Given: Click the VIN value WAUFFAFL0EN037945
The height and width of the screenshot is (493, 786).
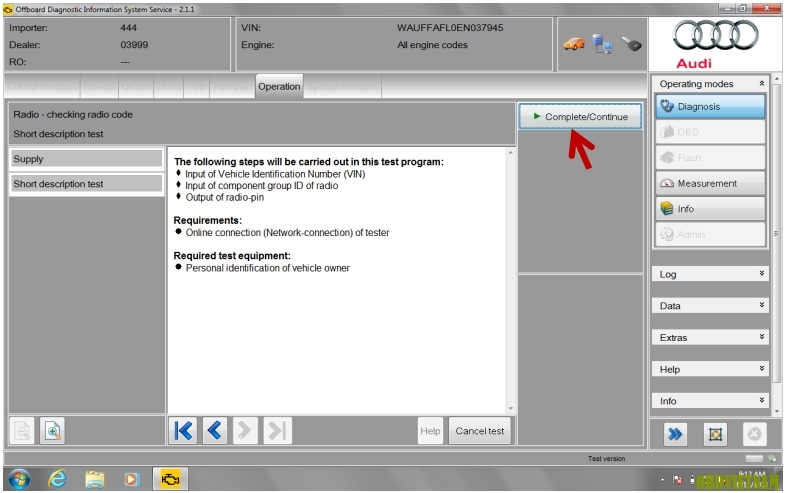Looking at the screenshot, I should pos(450,28).
